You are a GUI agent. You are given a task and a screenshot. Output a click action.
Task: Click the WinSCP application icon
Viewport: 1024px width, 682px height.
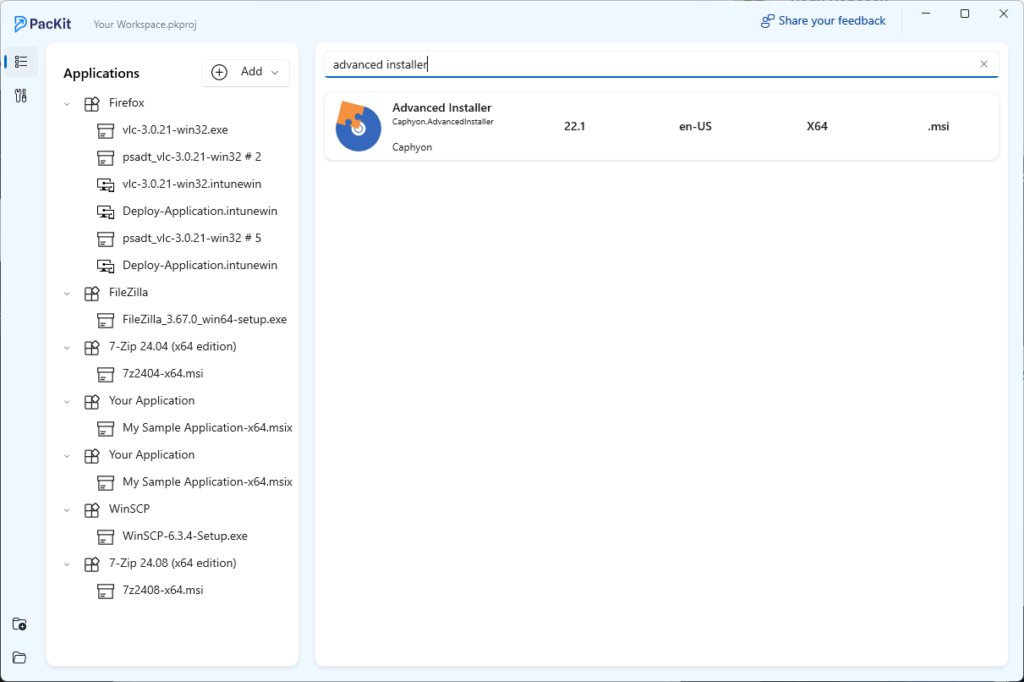[92, 510]
